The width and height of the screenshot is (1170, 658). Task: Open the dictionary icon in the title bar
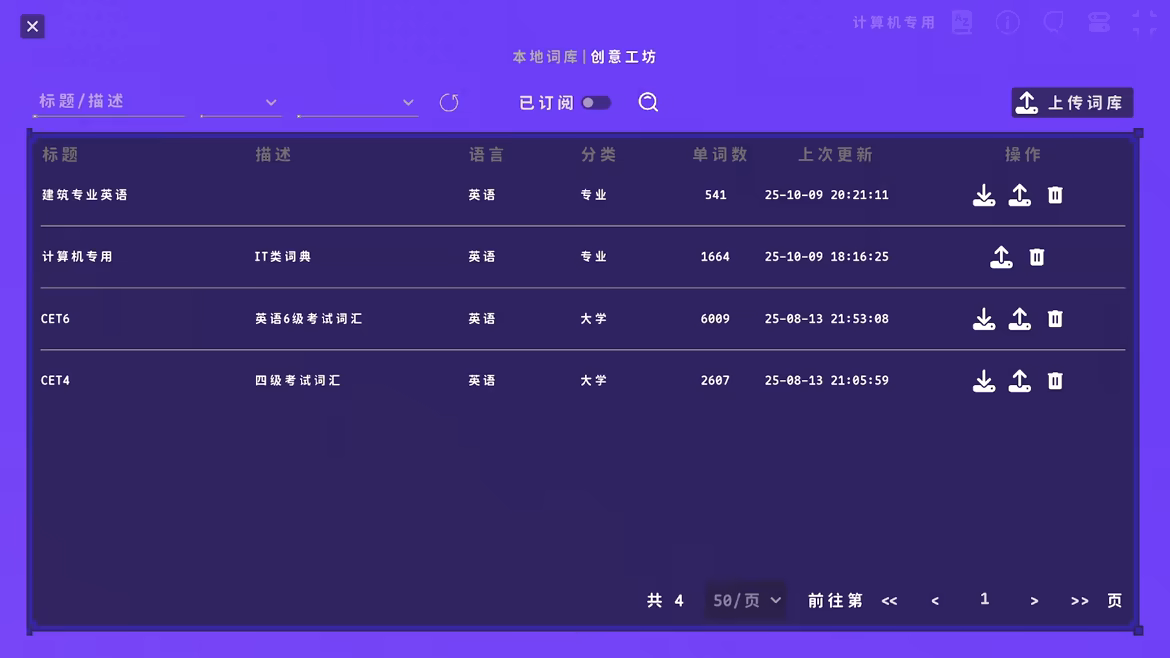coord(961,22)
